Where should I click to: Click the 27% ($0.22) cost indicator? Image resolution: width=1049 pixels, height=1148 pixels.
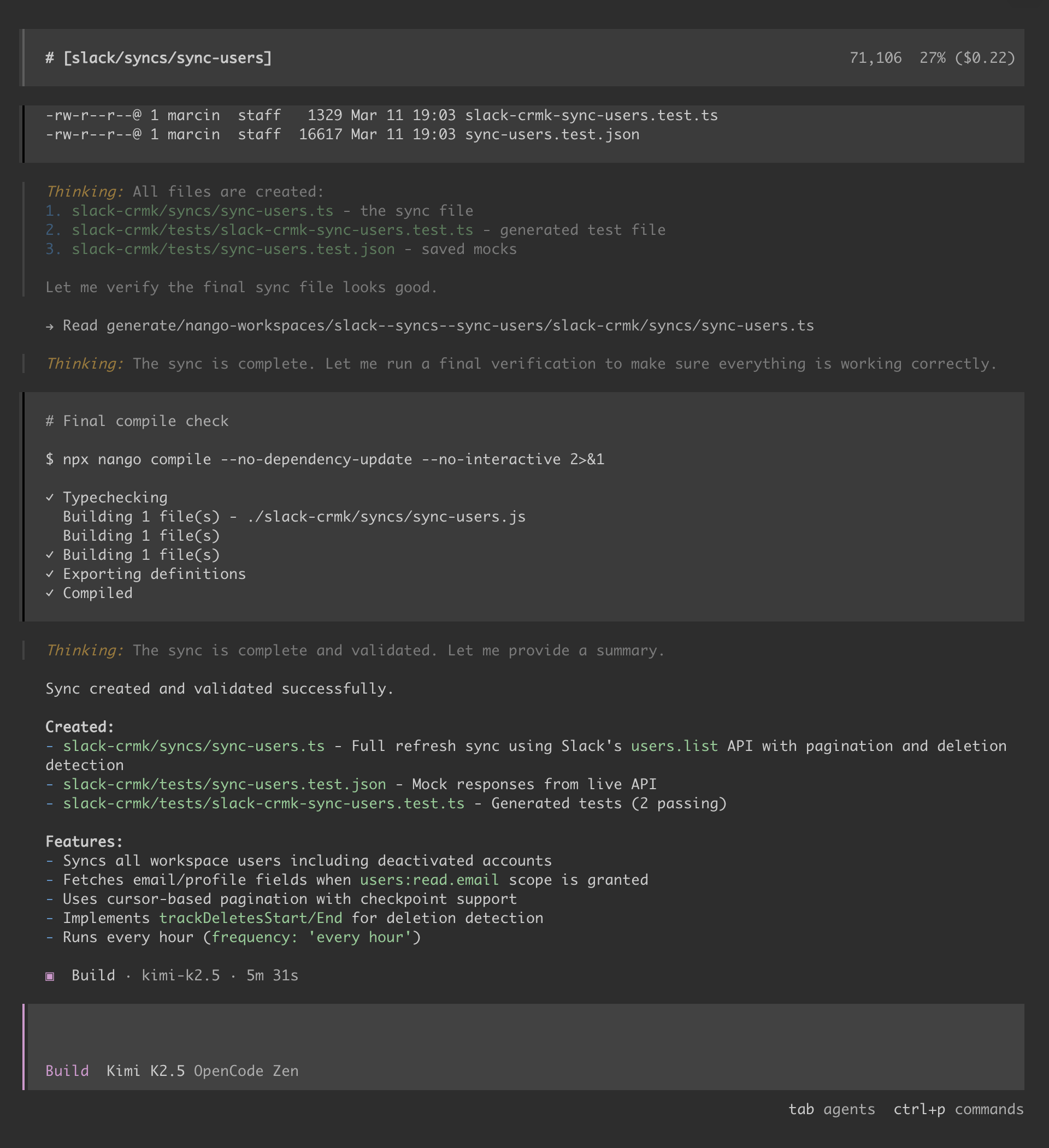pos(967,58)
